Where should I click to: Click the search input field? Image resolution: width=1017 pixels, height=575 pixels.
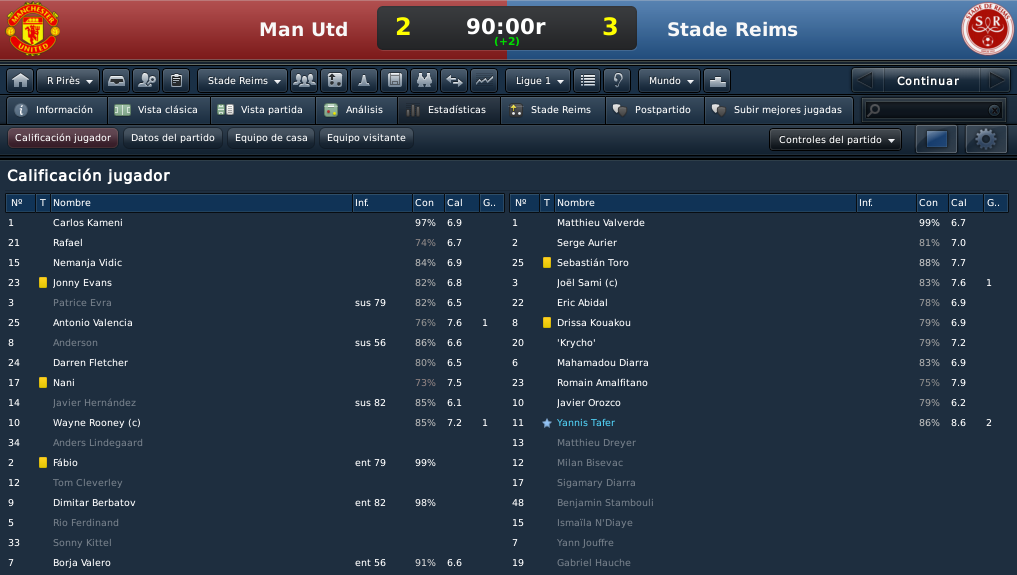[934, 110]
